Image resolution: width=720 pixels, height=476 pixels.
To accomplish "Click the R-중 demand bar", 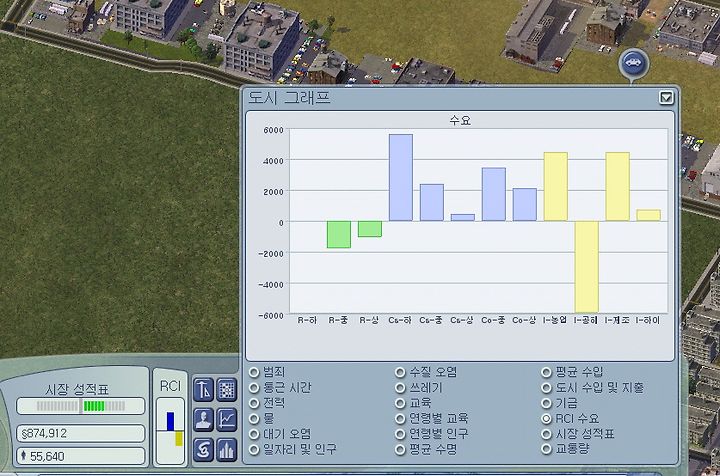I will tap(339, 235).
